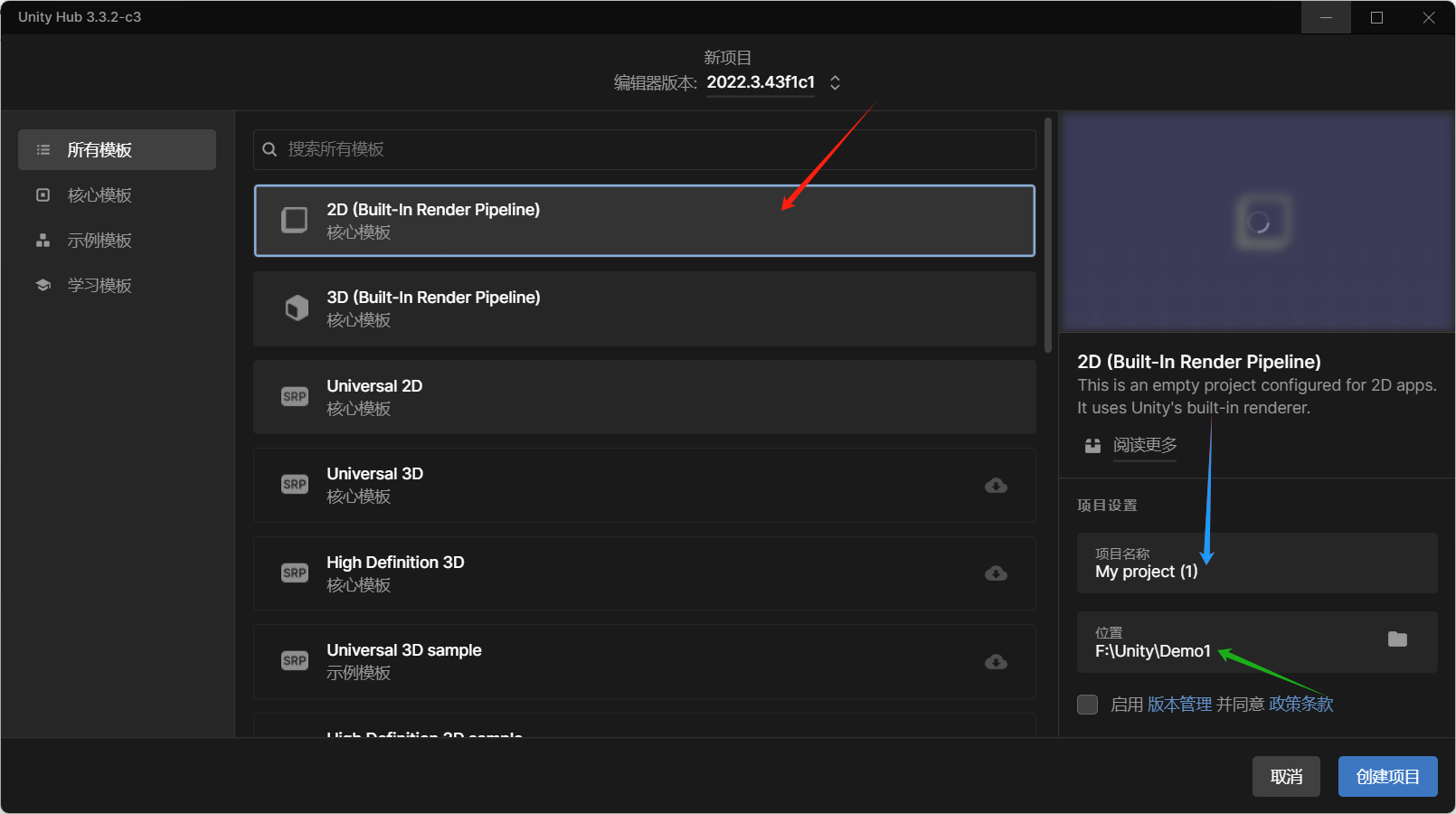Select 核心模板 category
The height and width of the screenshot is (814, 1456).
click(x=117, y=194)
